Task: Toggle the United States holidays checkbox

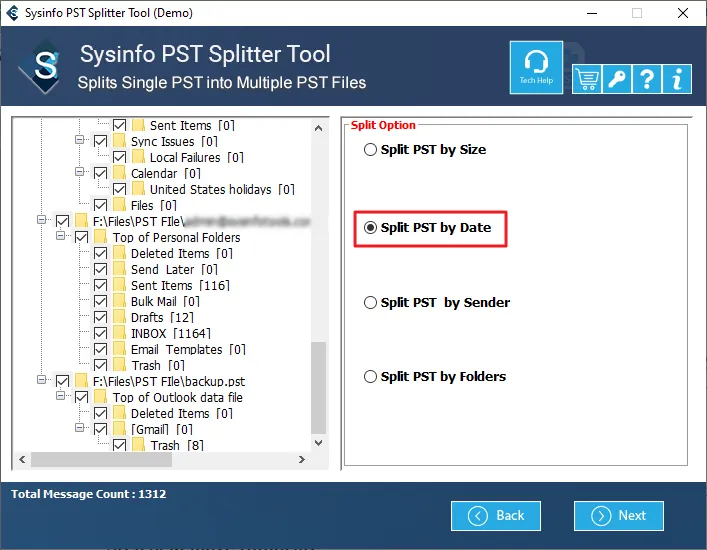Action: click(119, 189)
